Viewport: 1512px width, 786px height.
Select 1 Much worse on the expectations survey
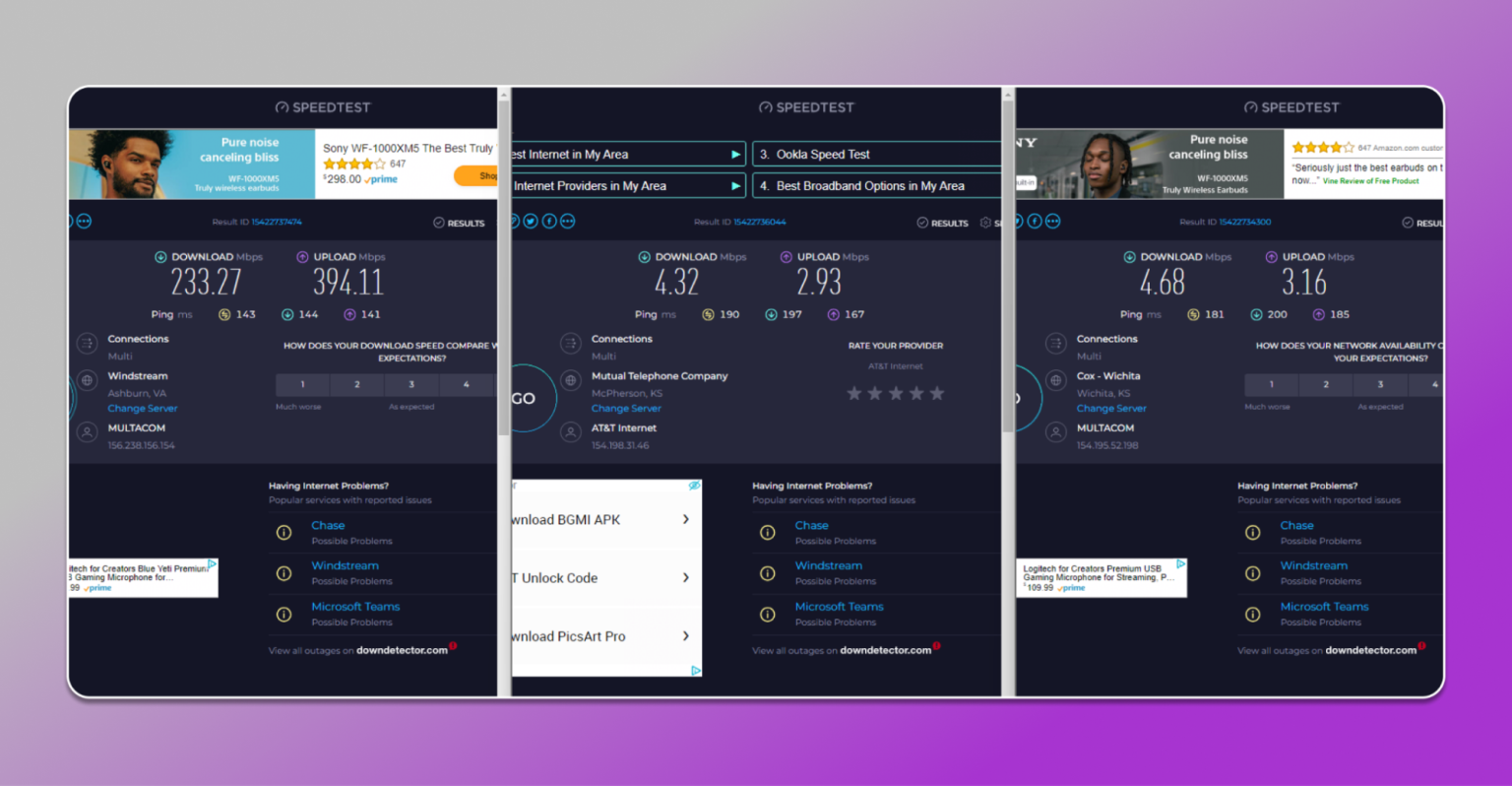(x=1271, y=384)
